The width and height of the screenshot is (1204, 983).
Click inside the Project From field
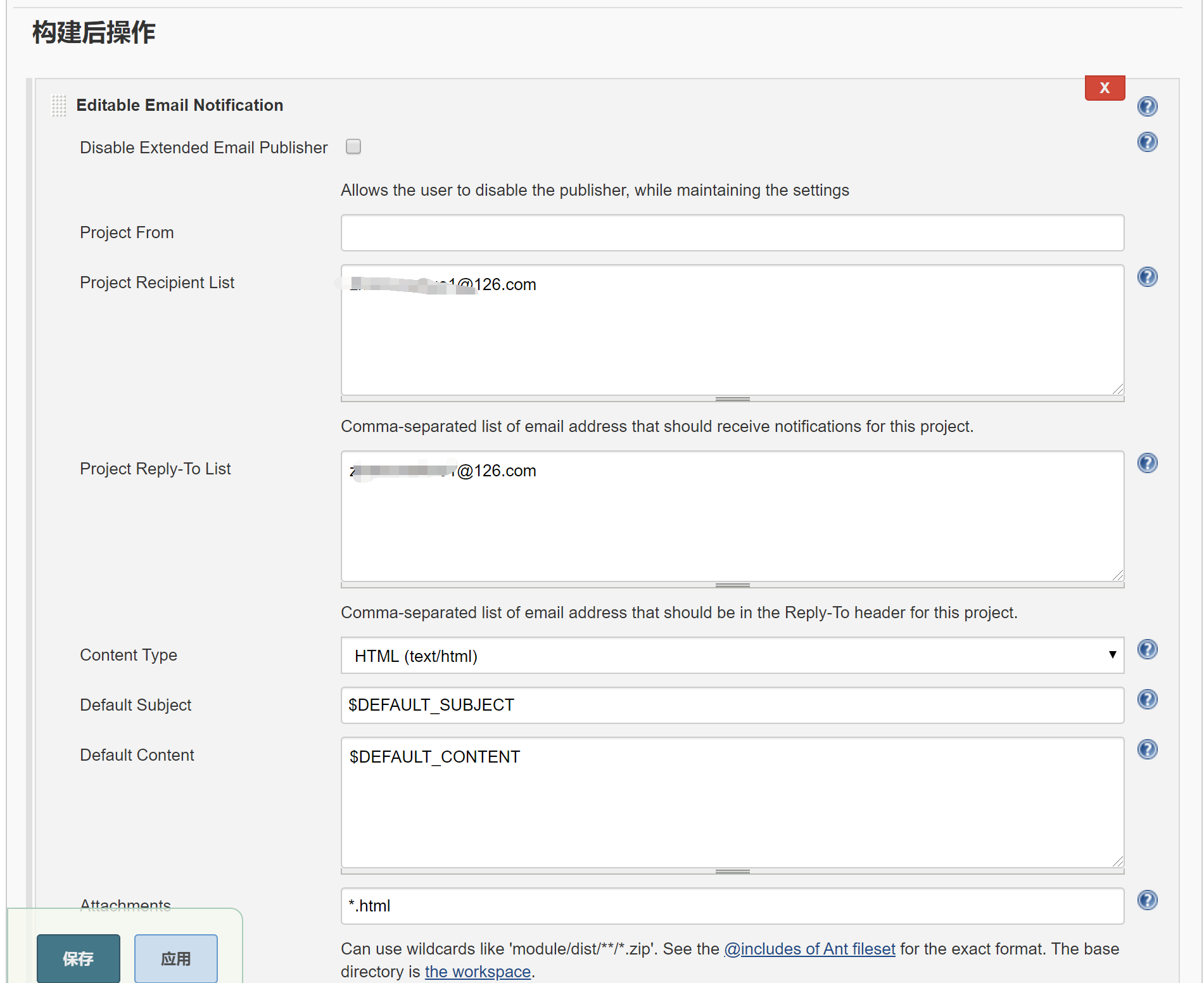(732, 232)
